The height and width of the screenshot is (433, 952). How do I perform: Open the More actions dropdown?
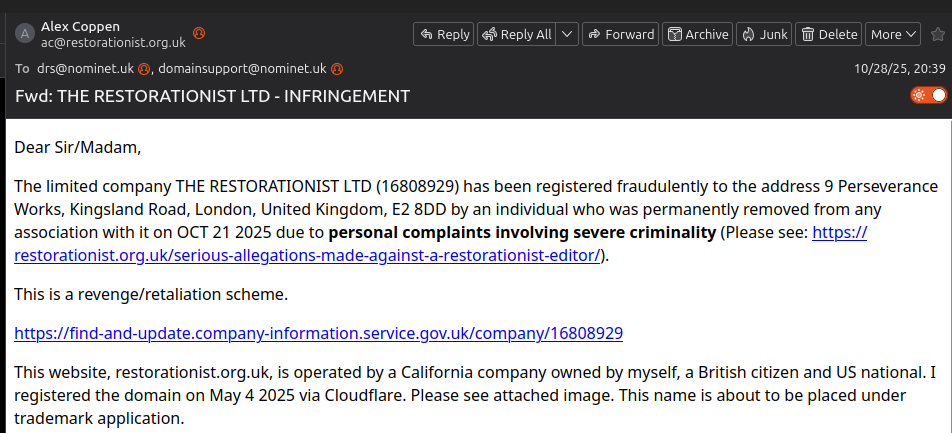(x=892, y=34)
